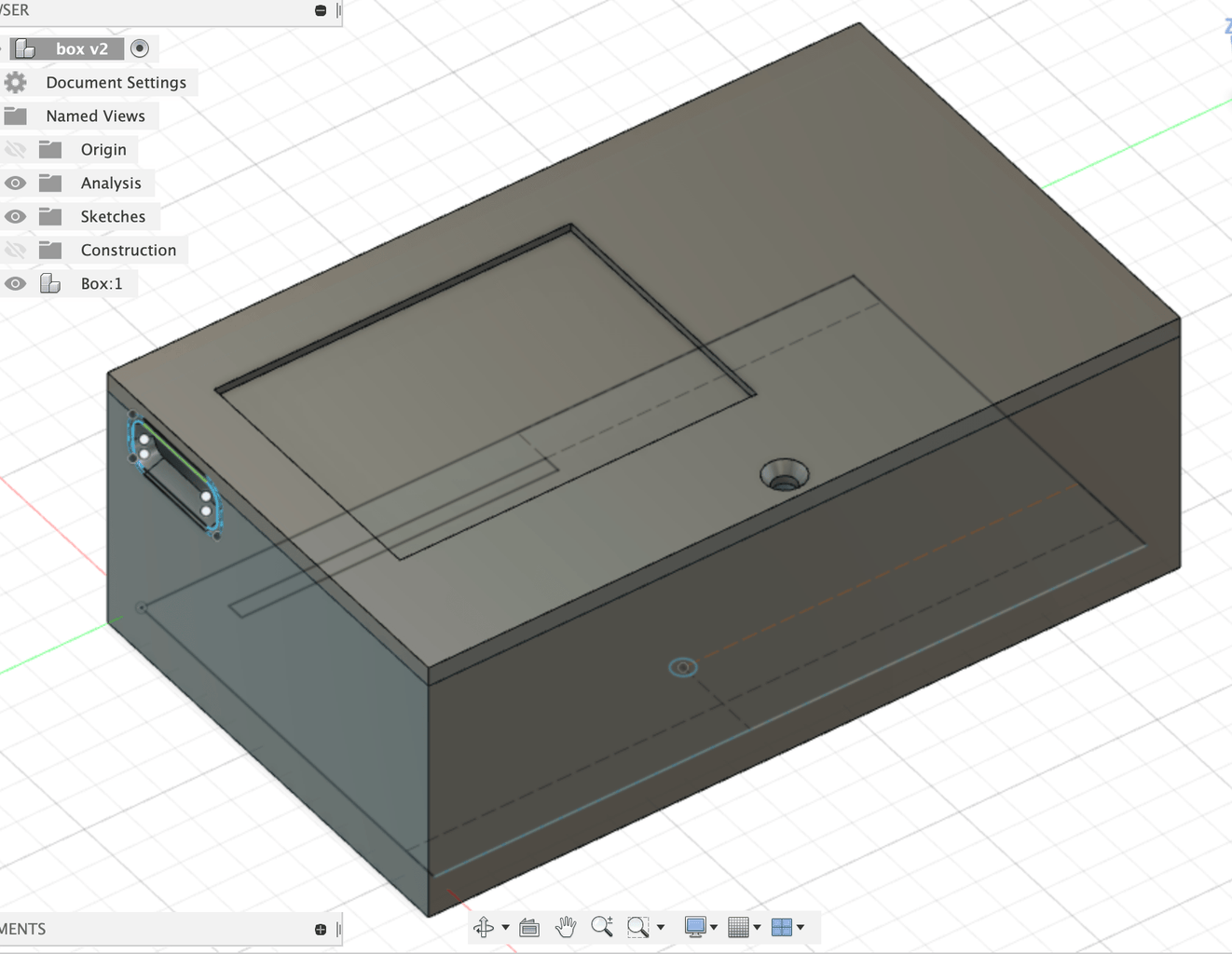The height and width of the screenshot is (954, 1232).
Task: Expand the Comments panel with plus button
Action: click(321, 929)
